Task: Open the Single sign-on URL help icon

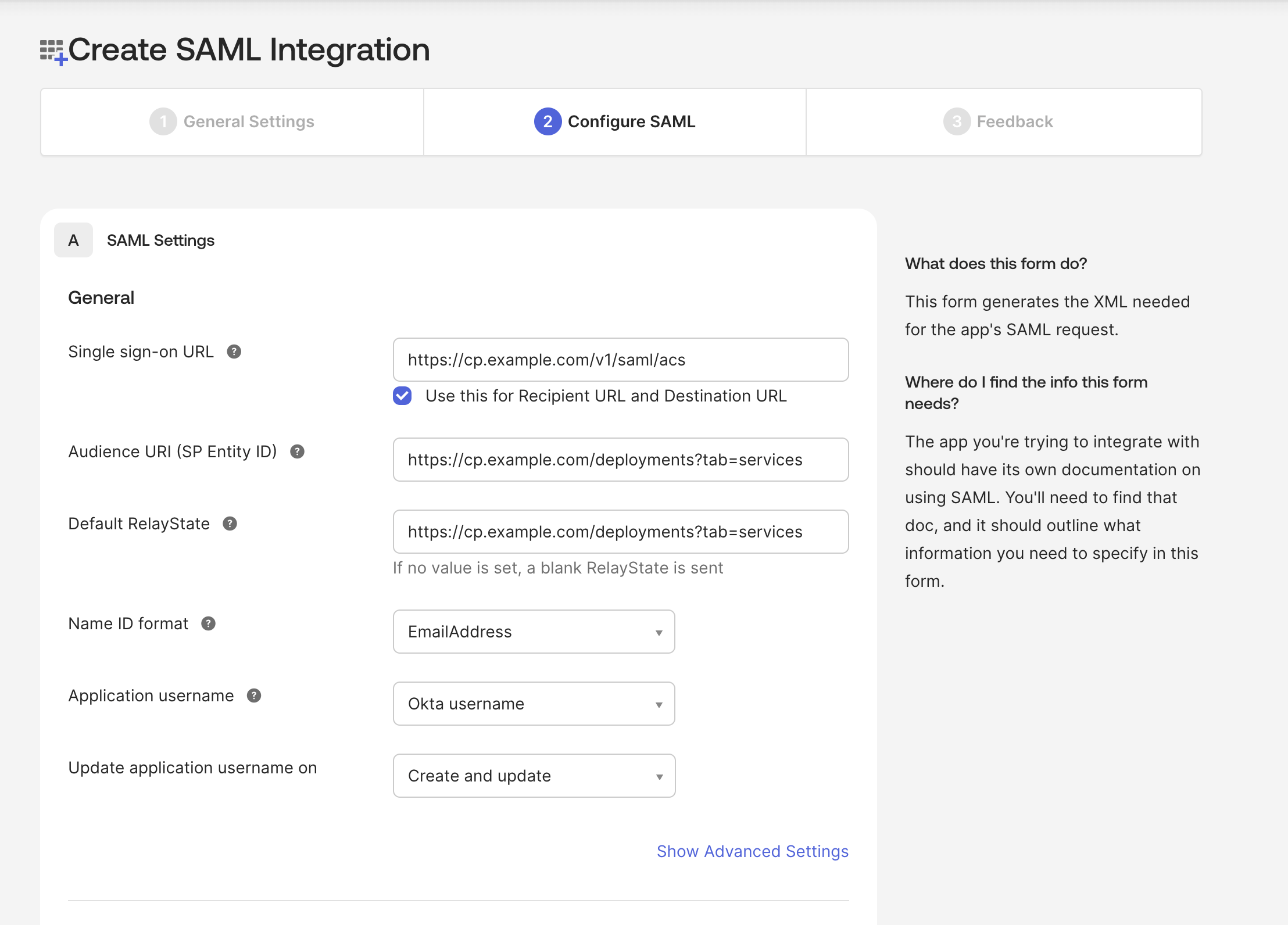Action: 234,352
